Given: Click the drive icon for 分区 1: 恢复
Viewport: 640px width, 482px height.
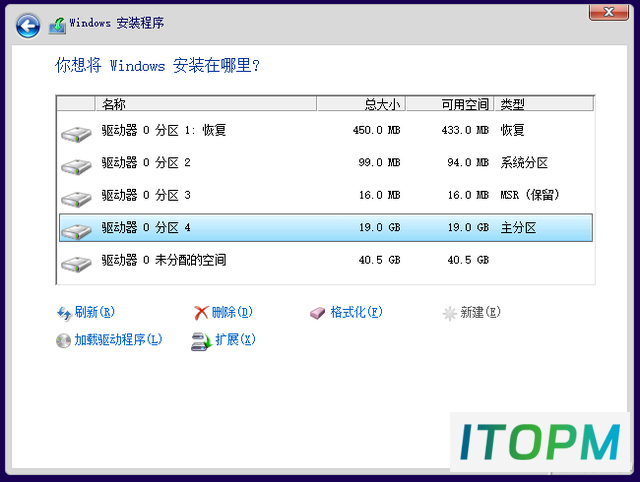Looking at the screenshot, I should tap(76, 133).
